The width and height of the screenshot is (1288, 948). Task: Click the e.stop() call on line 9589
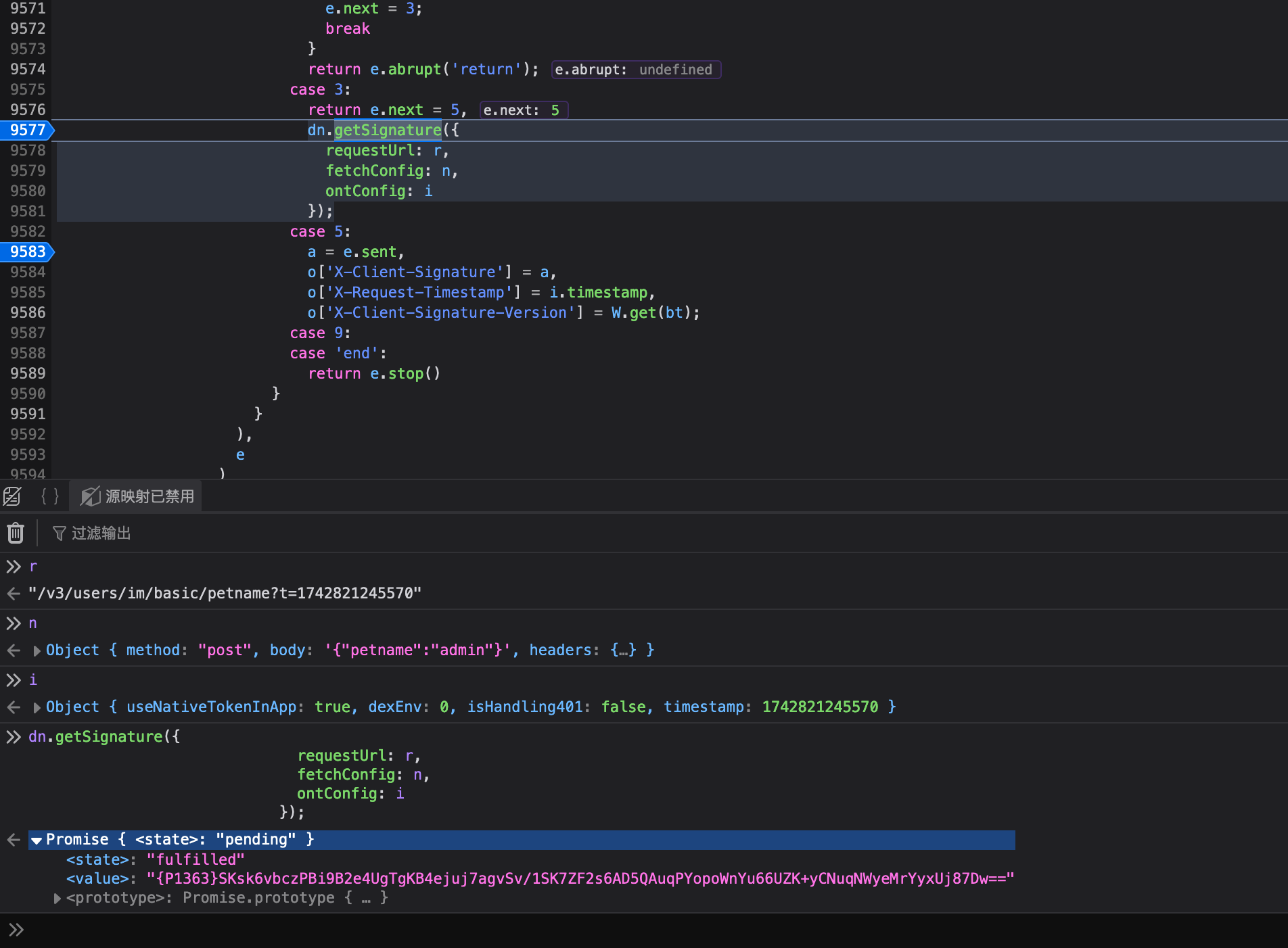405,373
